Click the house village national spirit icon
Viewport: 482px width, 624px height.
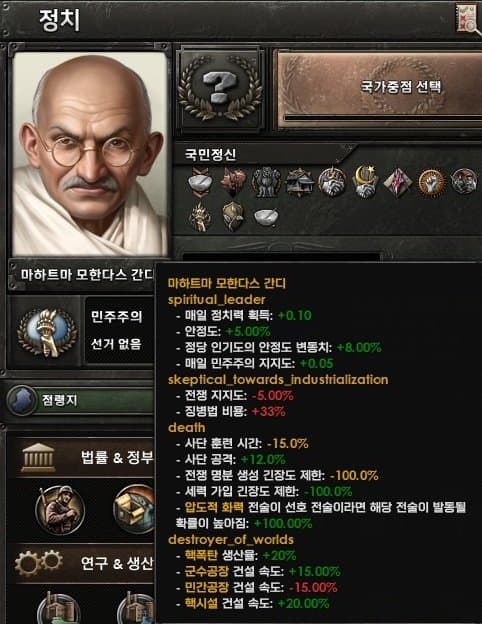[299, 182]
